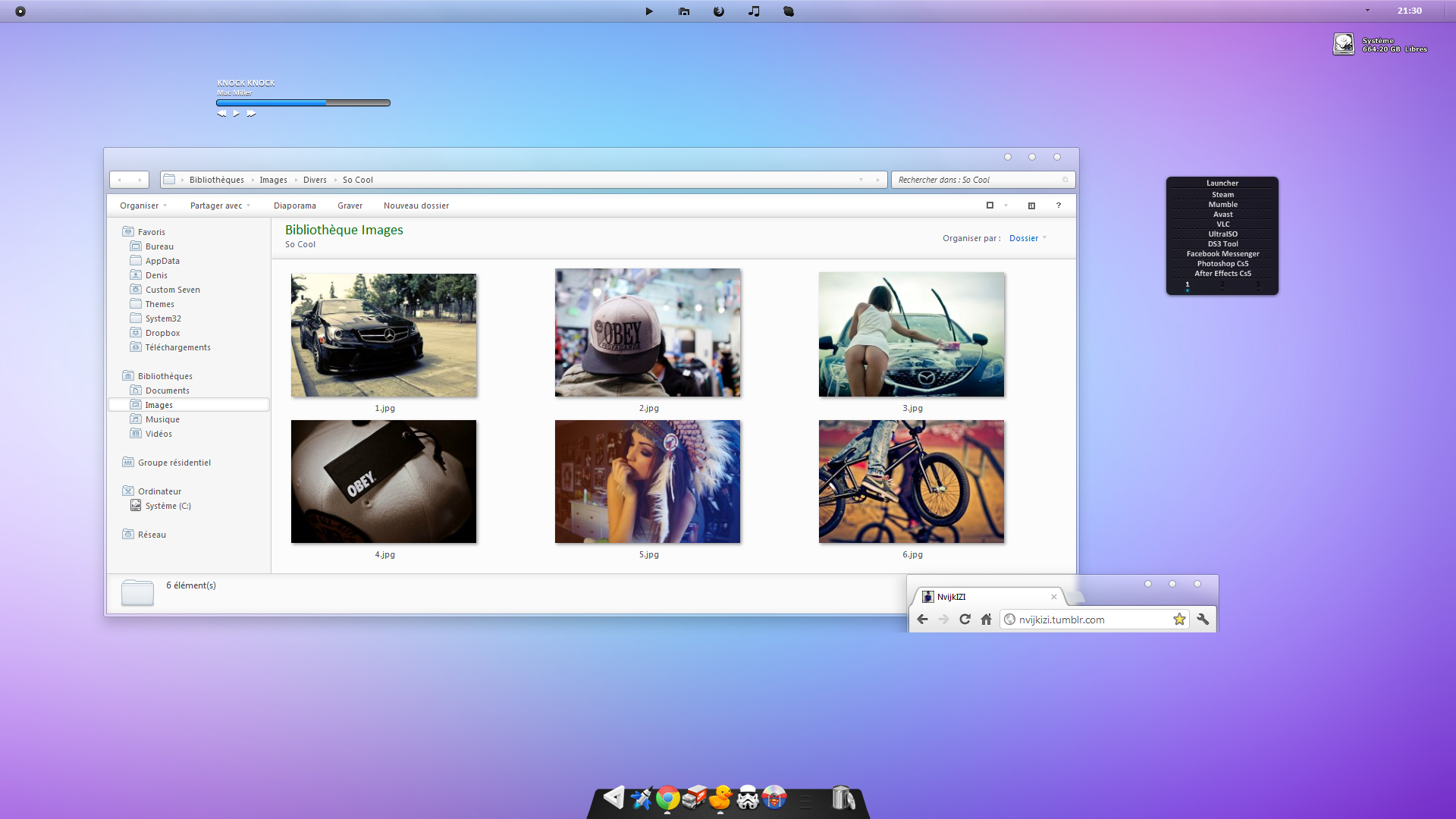The width and height of the screenshot is (1456, 819).
Task: Skip to next track in music widget
Action: pos(251,114)
